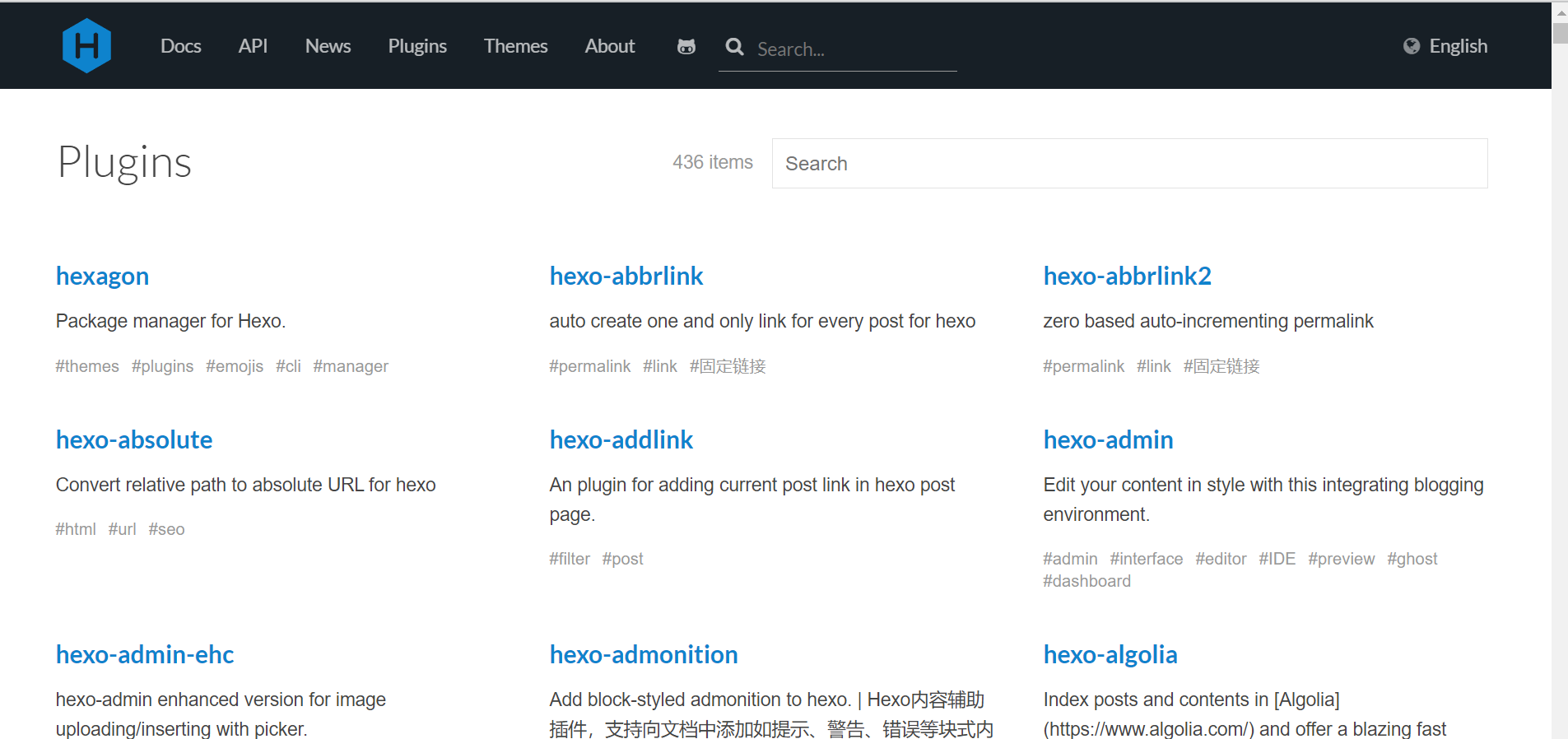This screenshot has width=1568, height=739.
Task: Filter by #themes tag
Action: coord(87,366)
